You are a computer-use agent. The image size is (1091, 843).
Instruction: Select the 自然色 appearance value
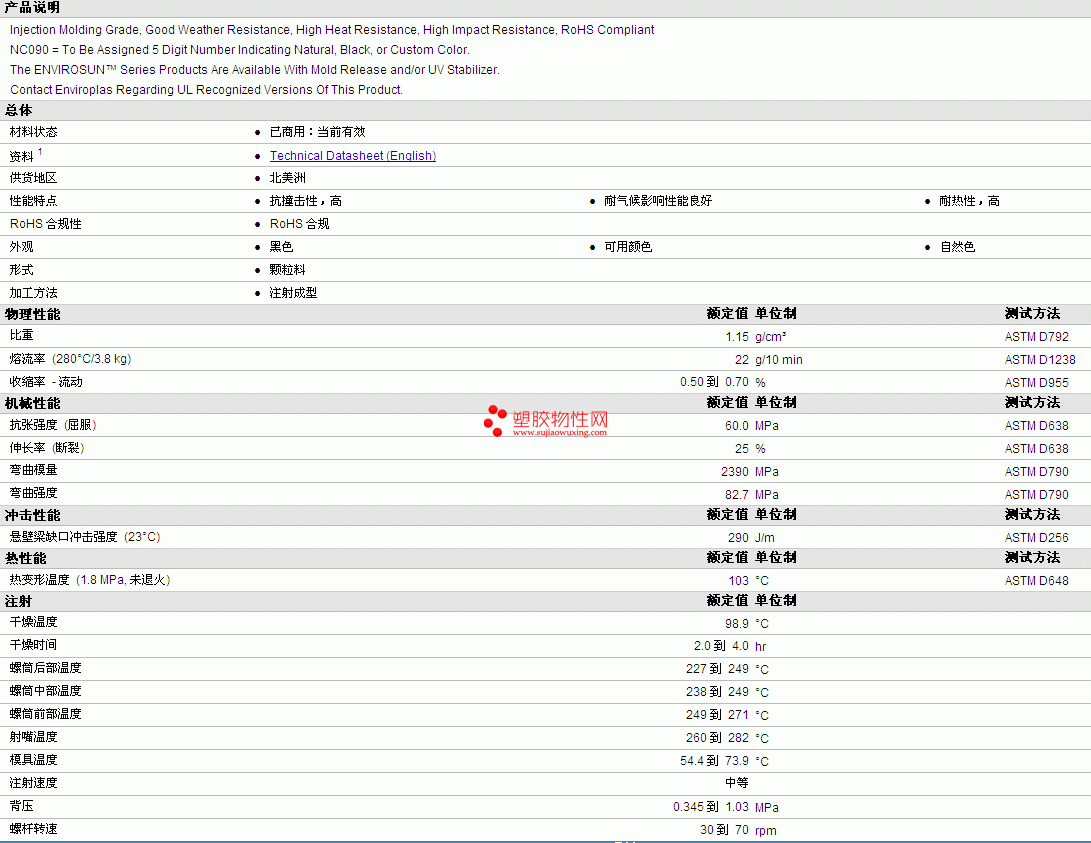pyautogui.click(x=957, y=247)
